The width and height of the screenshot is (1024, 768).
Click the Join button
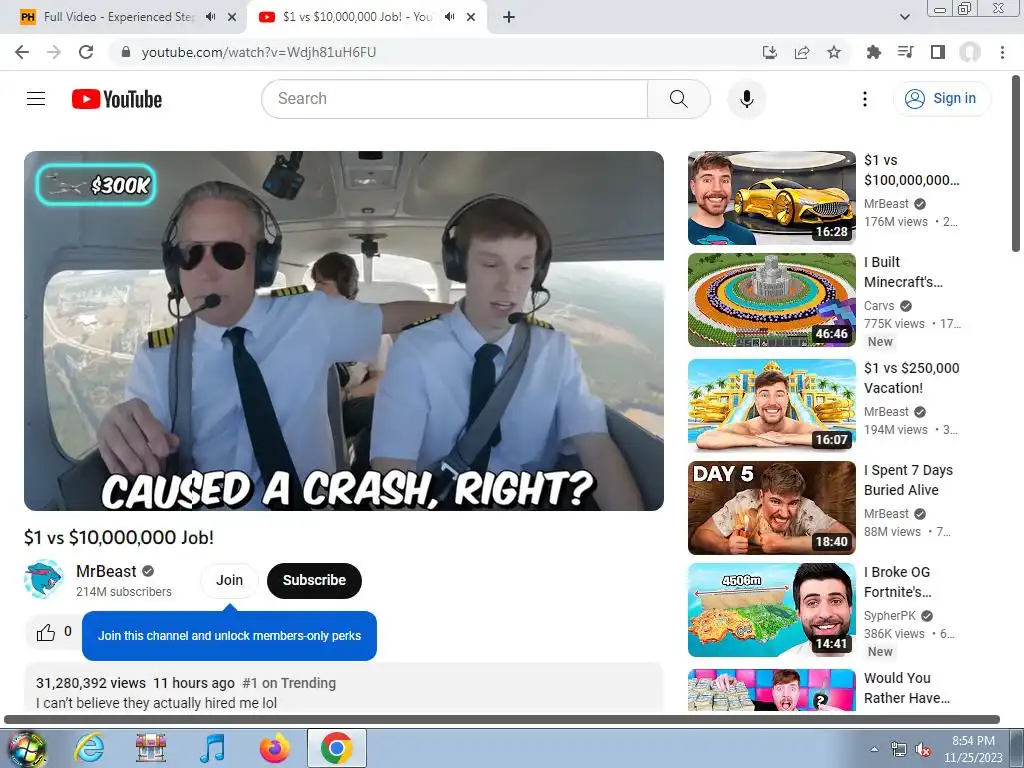[x=229, y=580]
